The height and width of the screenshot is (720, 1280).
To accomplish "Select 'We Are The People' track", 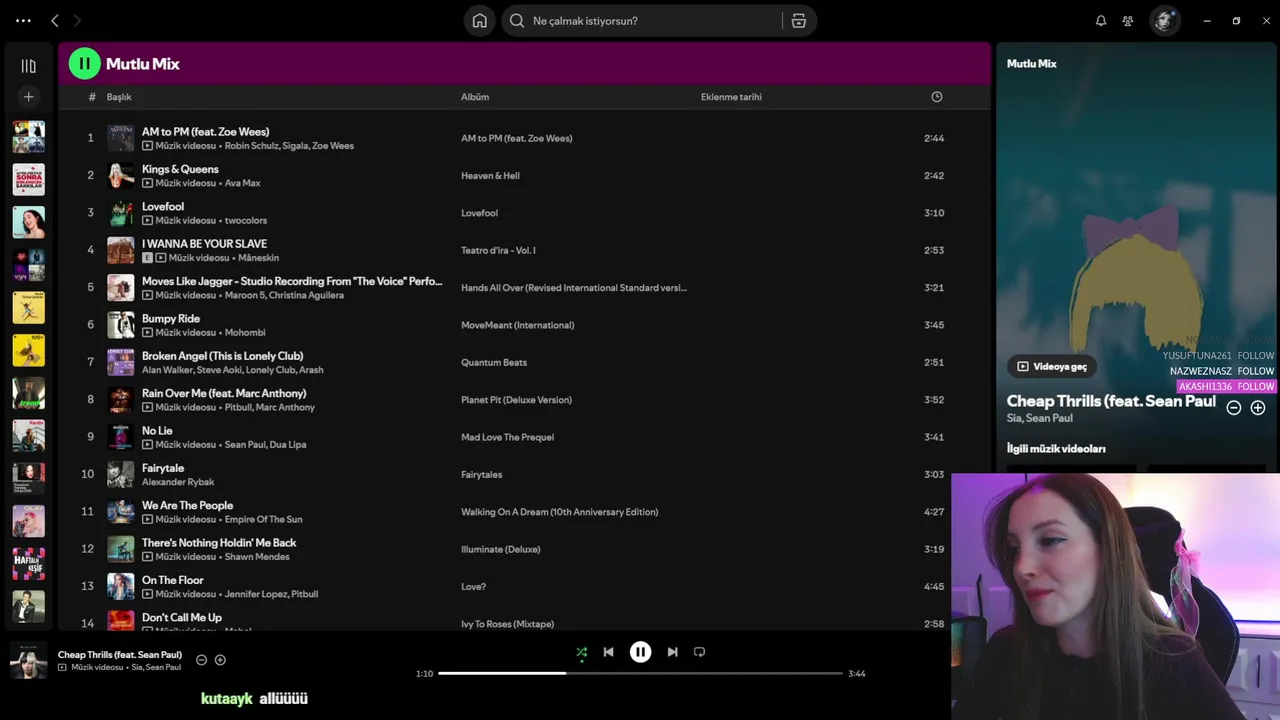I will [187, 505].
